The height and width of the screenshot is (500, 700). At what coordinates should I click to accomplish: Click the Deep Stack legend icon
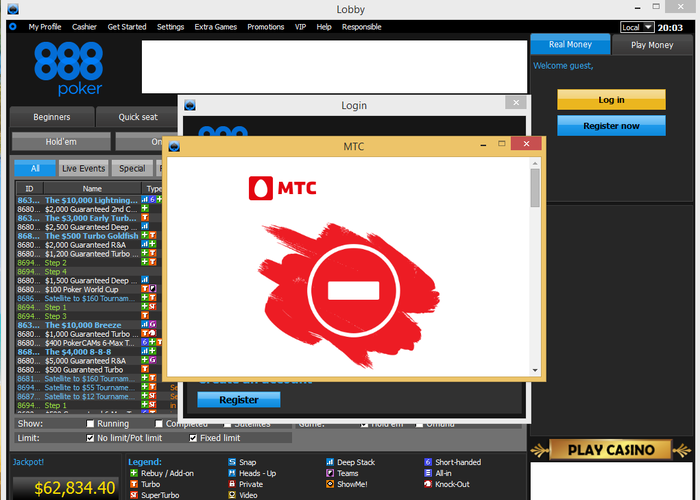click(x=330, y=462)
